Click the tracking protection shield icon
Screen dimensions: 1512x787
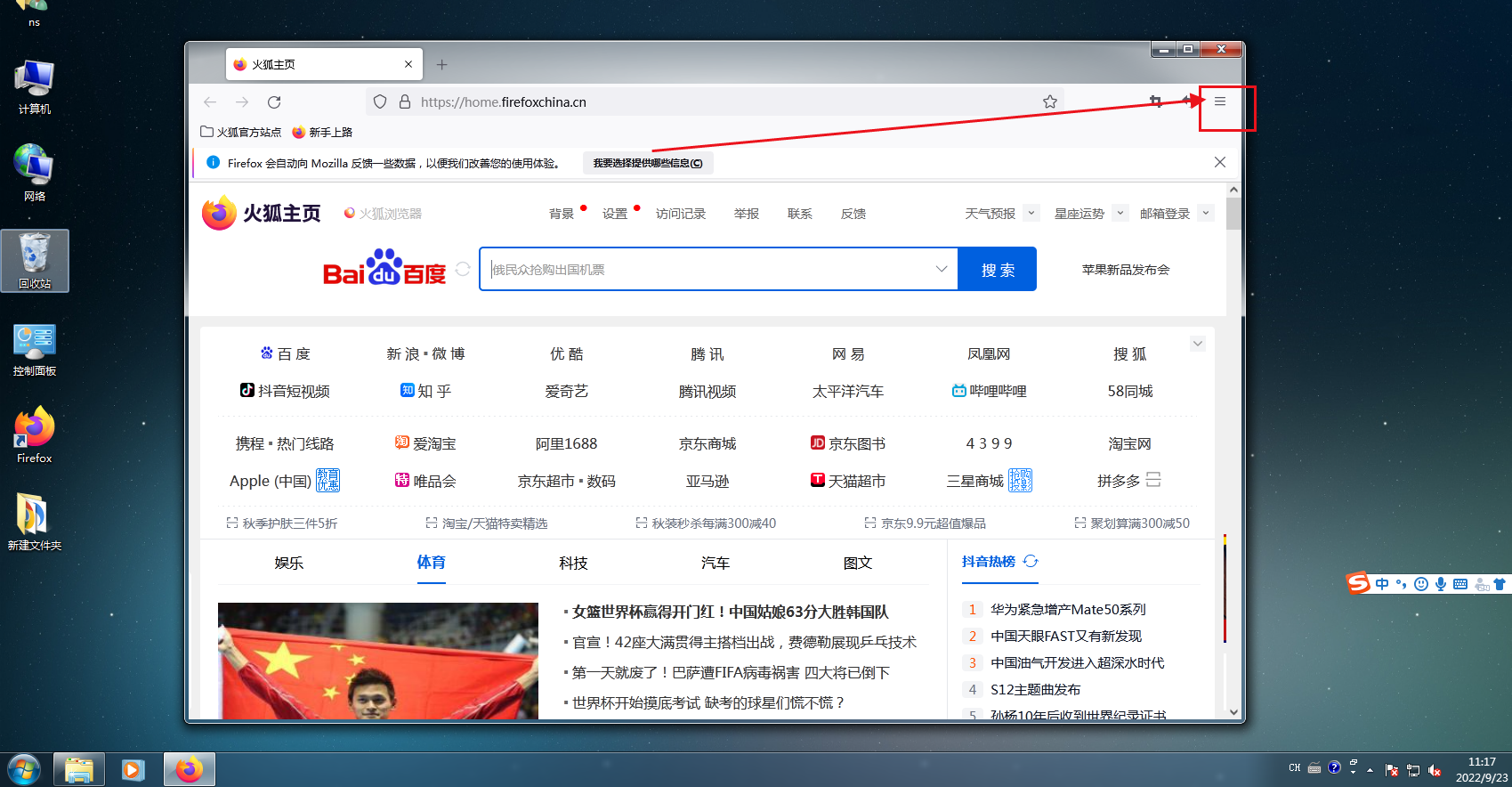click(380, 101)
